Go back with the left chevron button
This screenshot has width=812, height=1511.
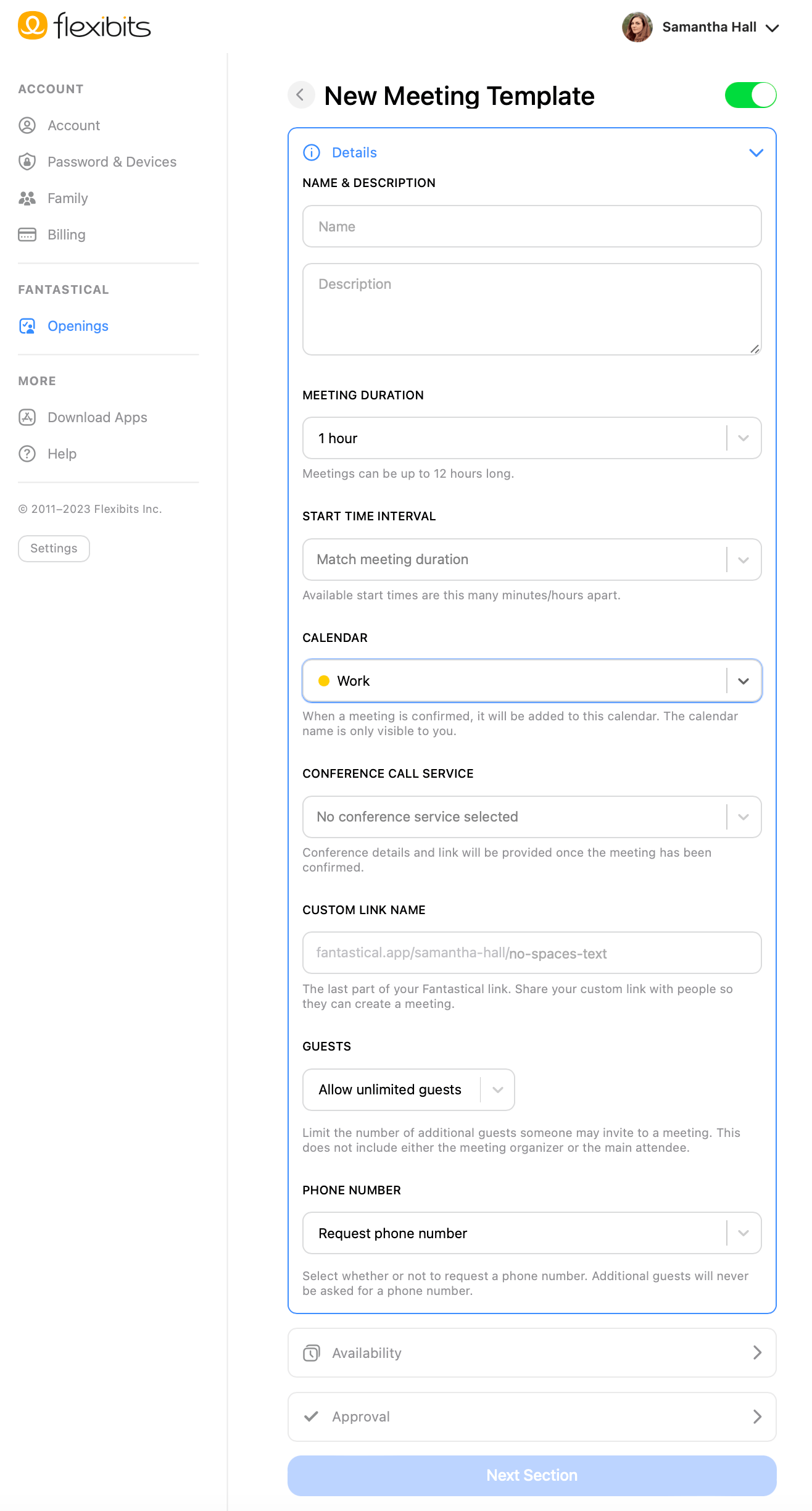(301, 95)
